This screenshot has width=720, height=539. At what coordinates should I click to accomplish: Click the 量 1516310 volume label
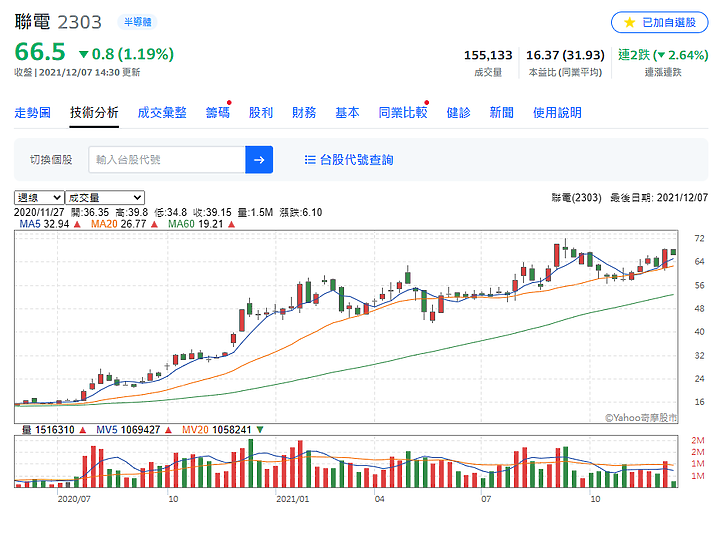click(x=48, y=430)
